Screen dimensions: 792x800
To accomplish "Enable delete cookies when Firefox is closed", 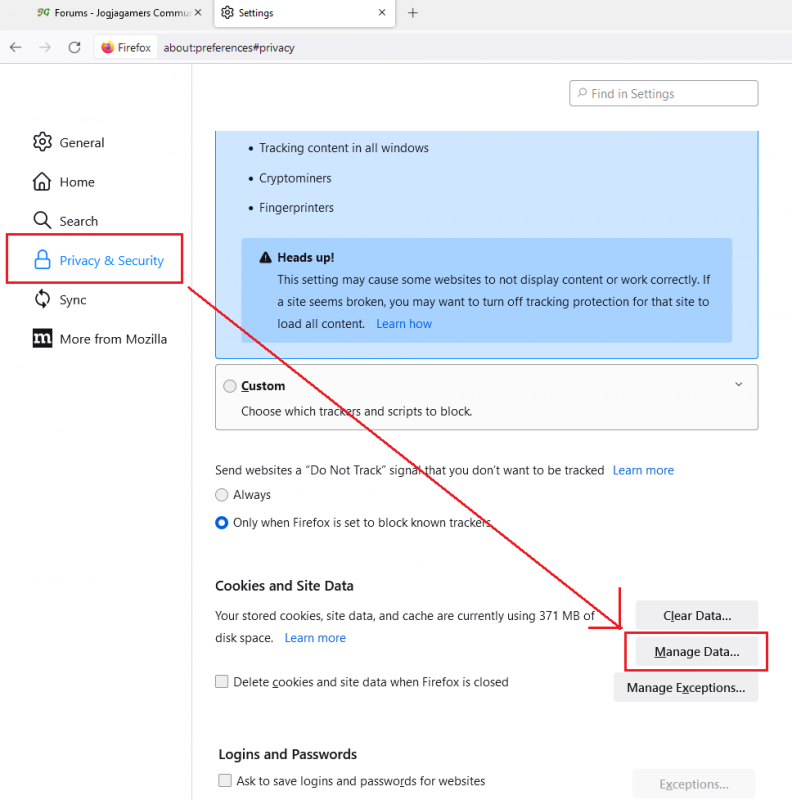I will (x=221, y=682).
